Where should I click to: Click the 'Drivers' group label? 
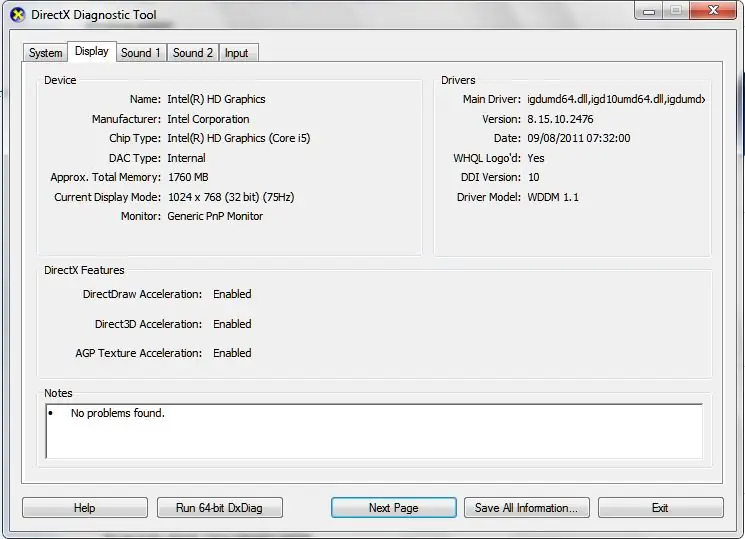458,80
